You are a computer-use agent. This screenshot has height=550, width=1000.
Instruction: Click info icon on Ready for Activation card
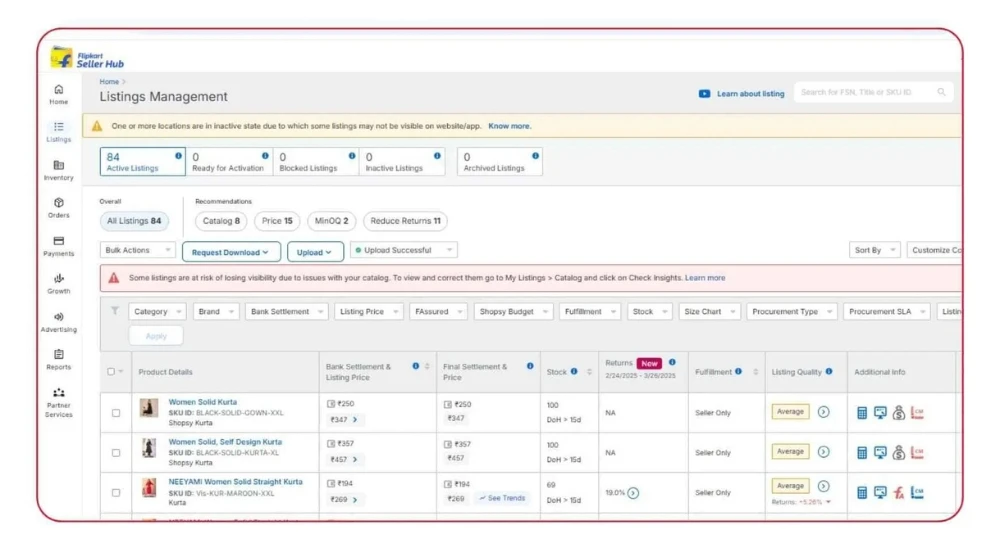(265, 156)
